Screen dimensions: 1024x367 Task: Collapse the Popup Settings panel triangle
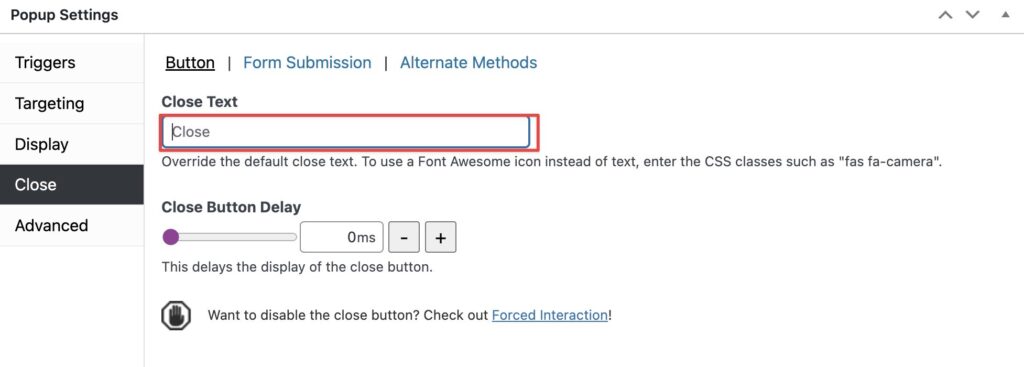(x=1006, y=14)
